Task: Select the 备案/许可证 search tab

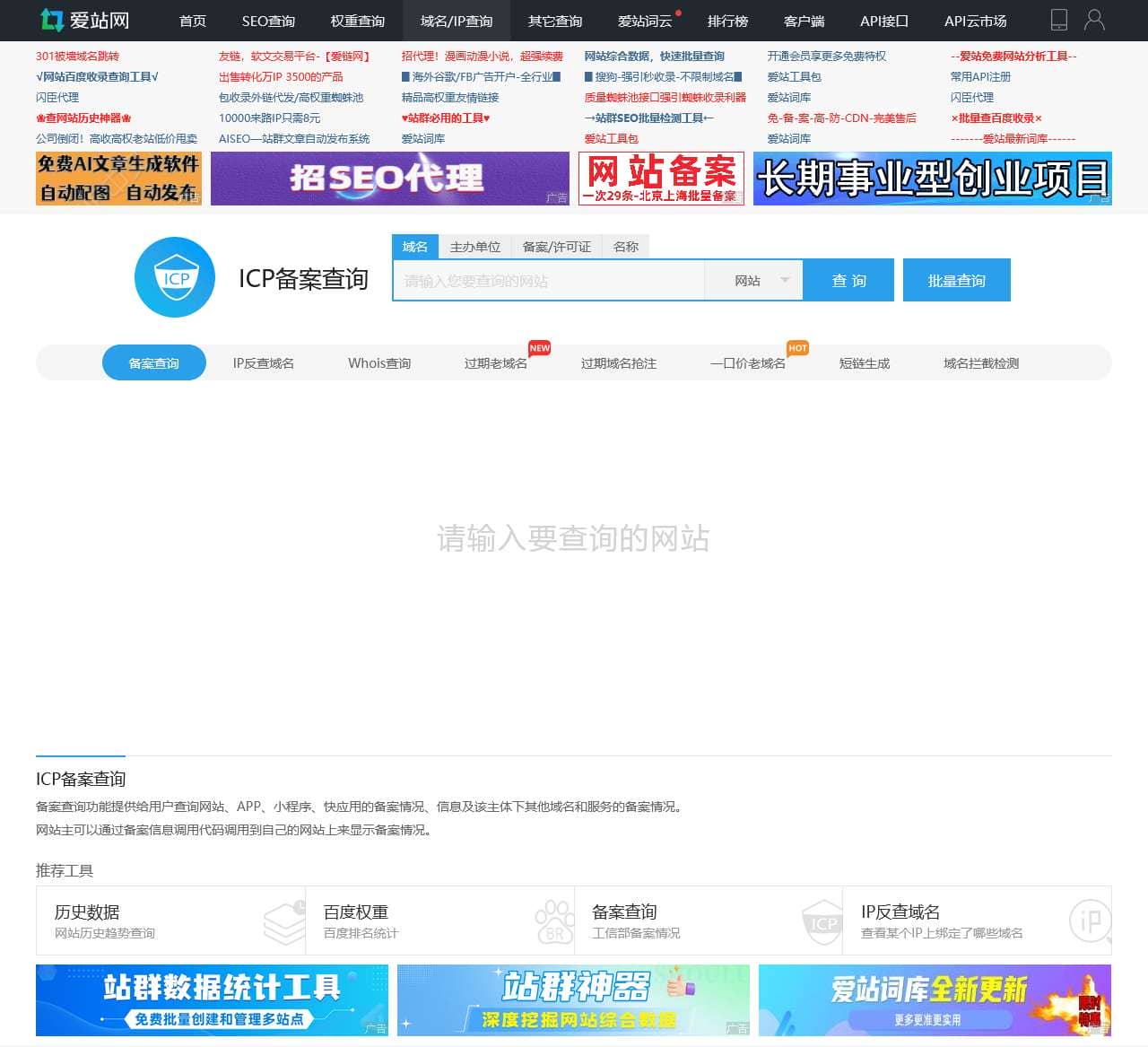Action: [556, 247]
